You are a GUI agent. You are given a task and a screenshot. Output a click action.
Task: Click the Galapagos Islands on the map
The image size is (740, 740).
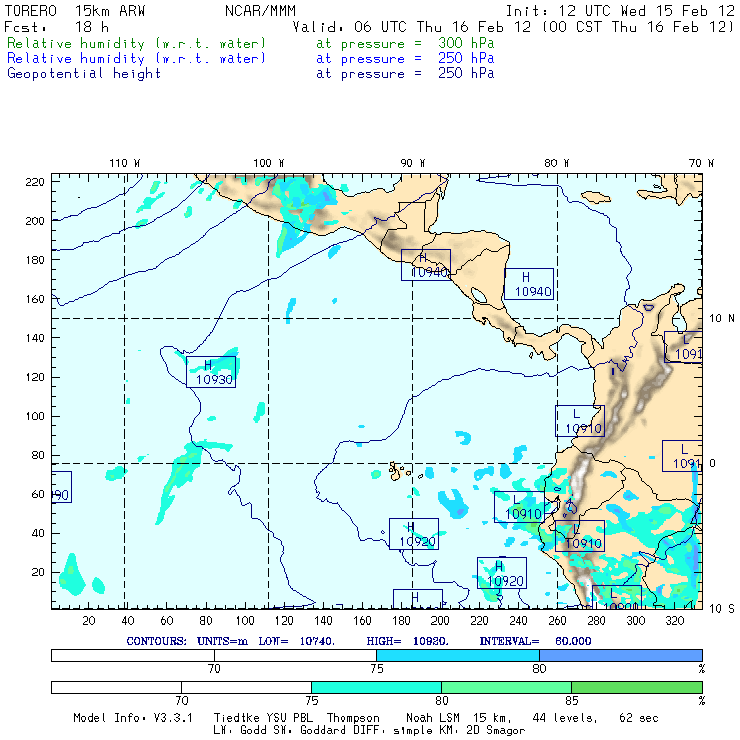[x=398, y=471]
